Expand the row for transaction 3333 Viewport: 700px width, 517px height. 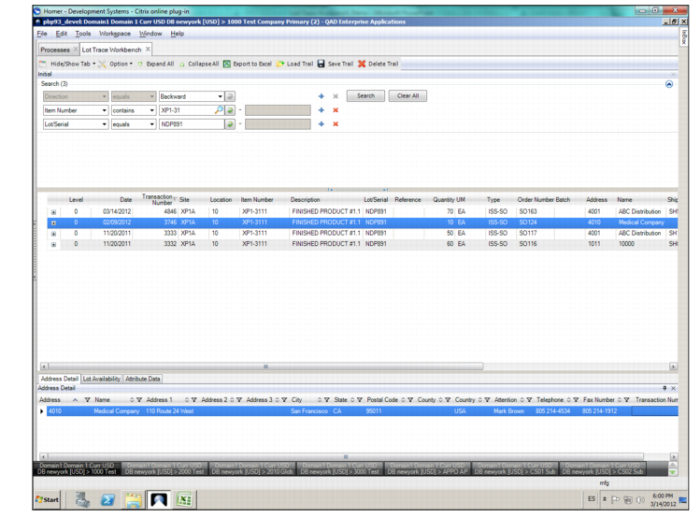(54, 233)
